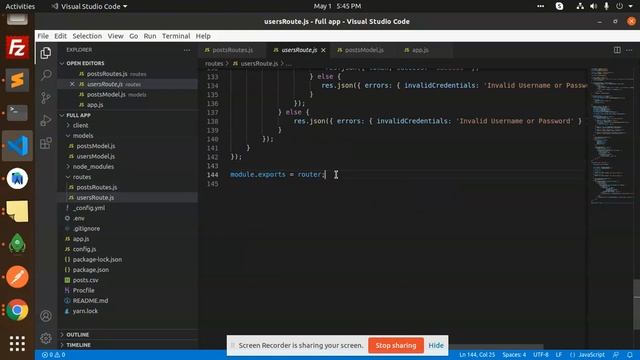Collapse the FULL APP folder section
Screen dimensions: 640x360
click(x=78, y=115)
